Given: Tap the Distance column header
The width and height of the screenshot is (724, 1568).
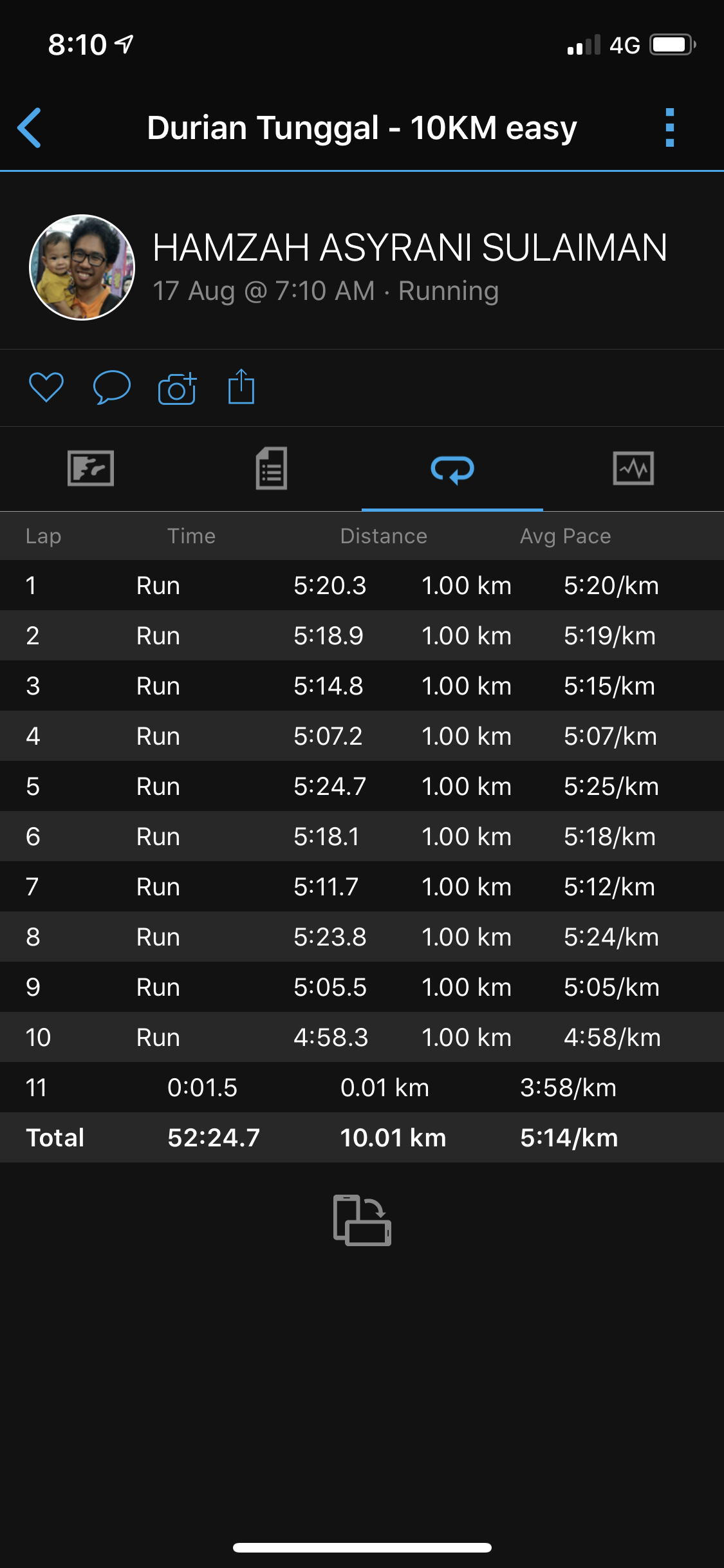Looking at the screenshot, I should click(384, 536).
